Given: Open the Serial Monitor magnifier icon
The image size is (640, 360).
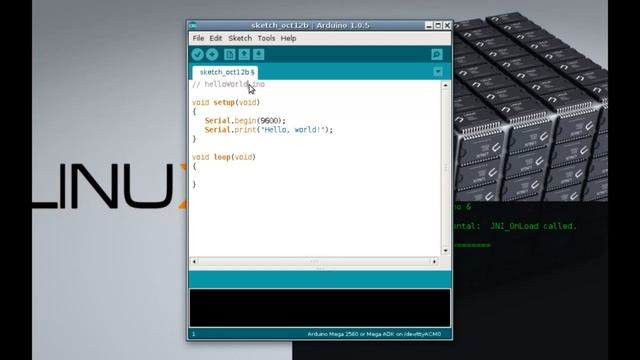Looking at the screenshot, I should click(437, 54).
